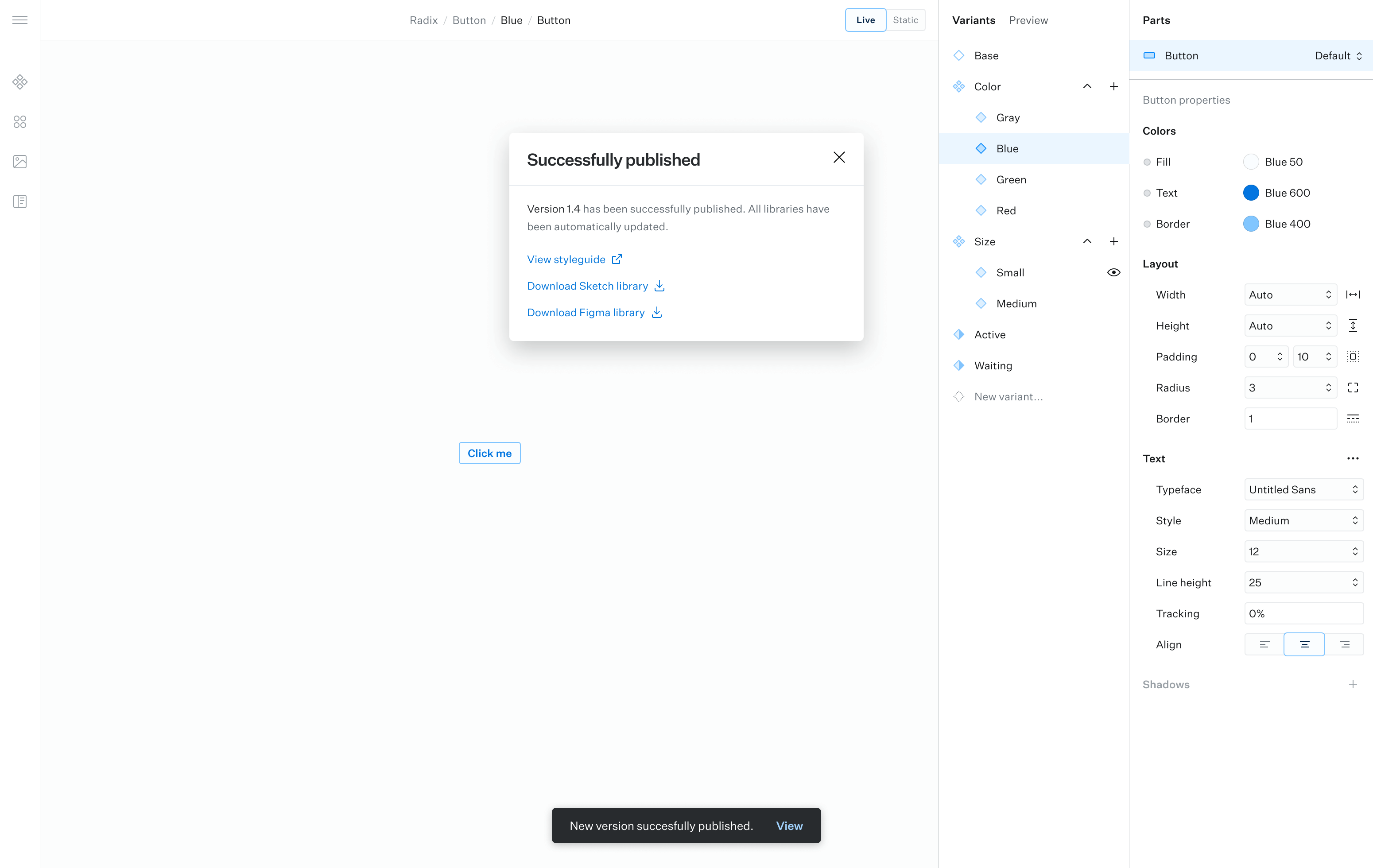
Task: Open the hamburger menu icon
Action: tap(20, 20)
